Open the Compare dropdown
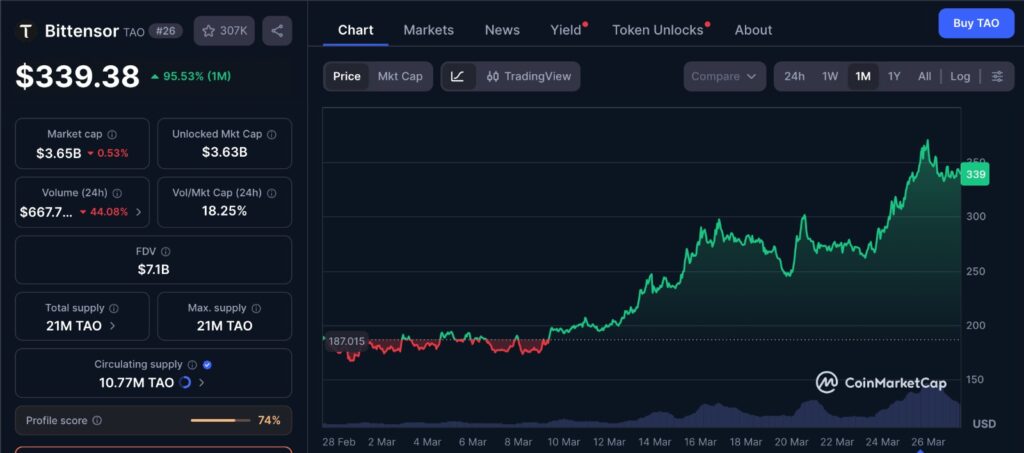Image resolution: width=1024 pixels, height=453 pixels. [x=724, y=76]
